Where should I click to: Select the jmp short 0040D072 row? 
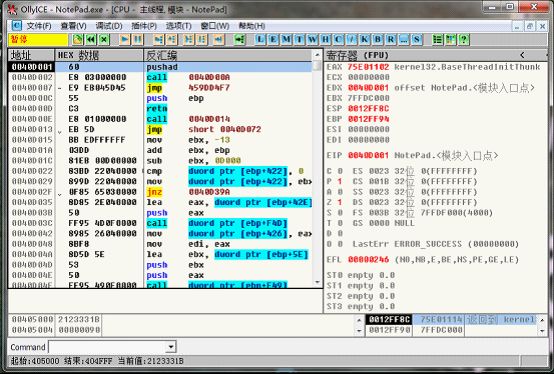click(x=160, y=129)
